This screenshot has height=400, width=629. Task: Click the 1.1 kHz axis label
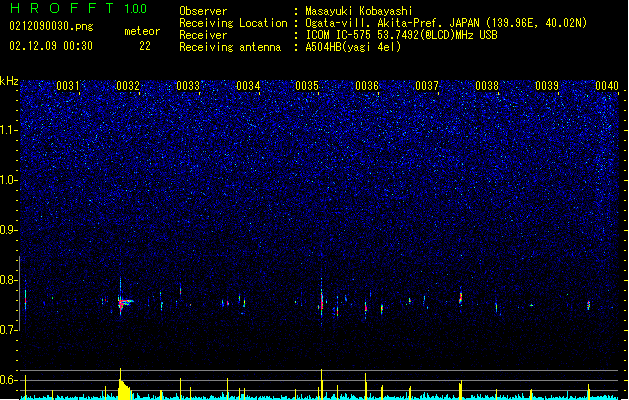[x=8, y=130]
